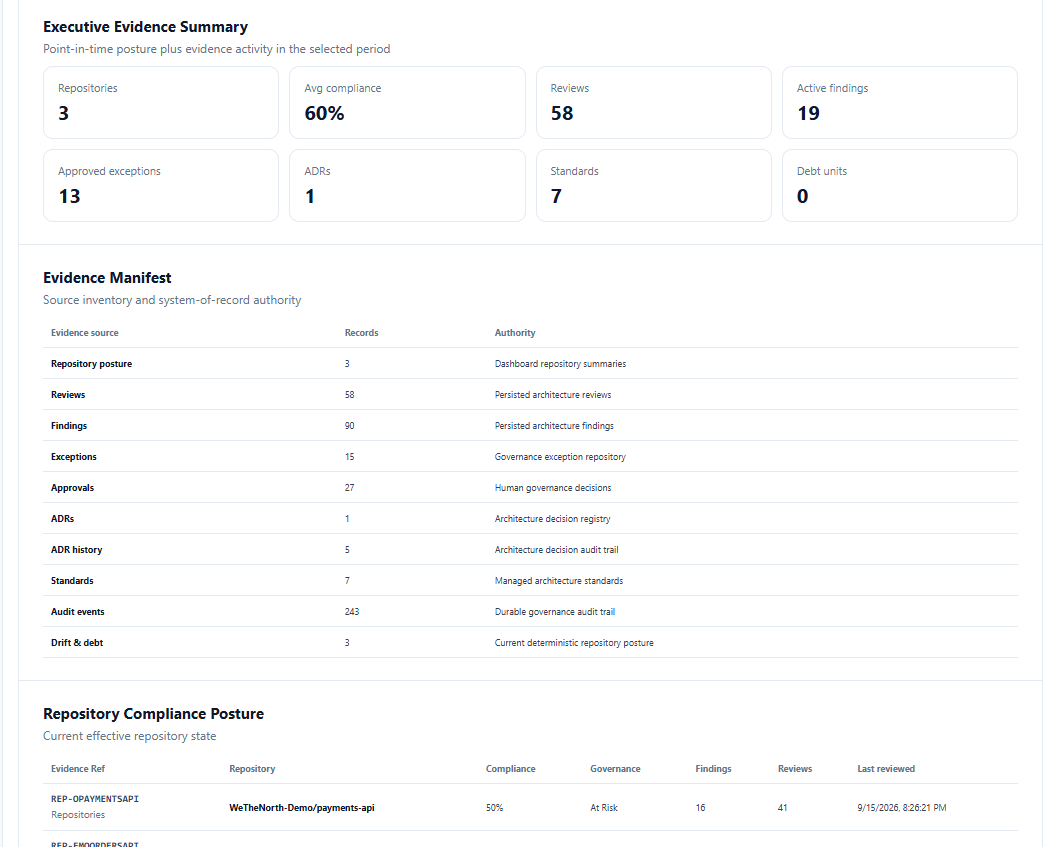
Task: Click 'Architecture decision audit trail' authority text
Action: (557, 550)
